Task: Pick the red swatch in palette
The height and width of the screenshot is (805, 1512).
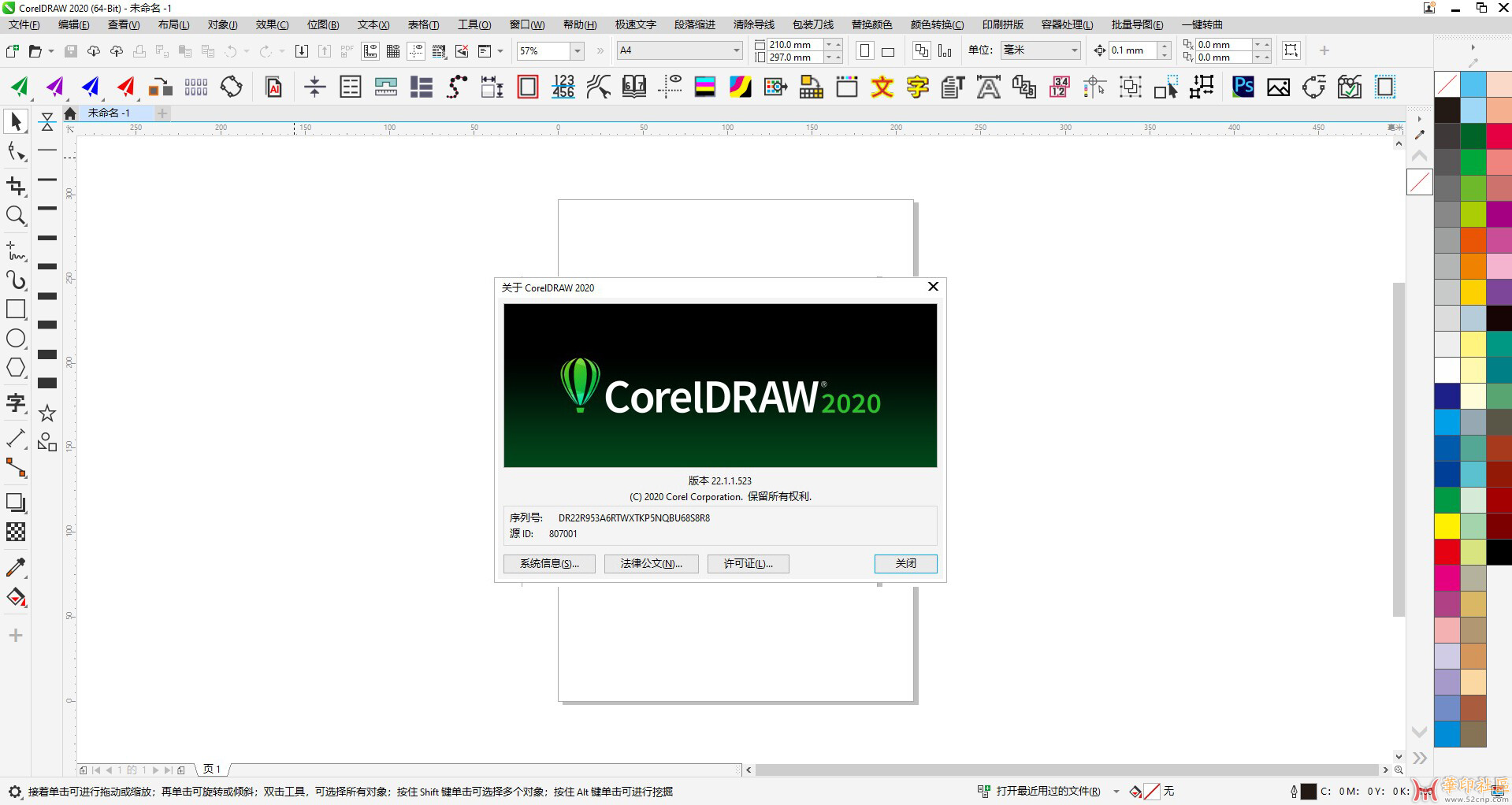Action: (1447, 552)
